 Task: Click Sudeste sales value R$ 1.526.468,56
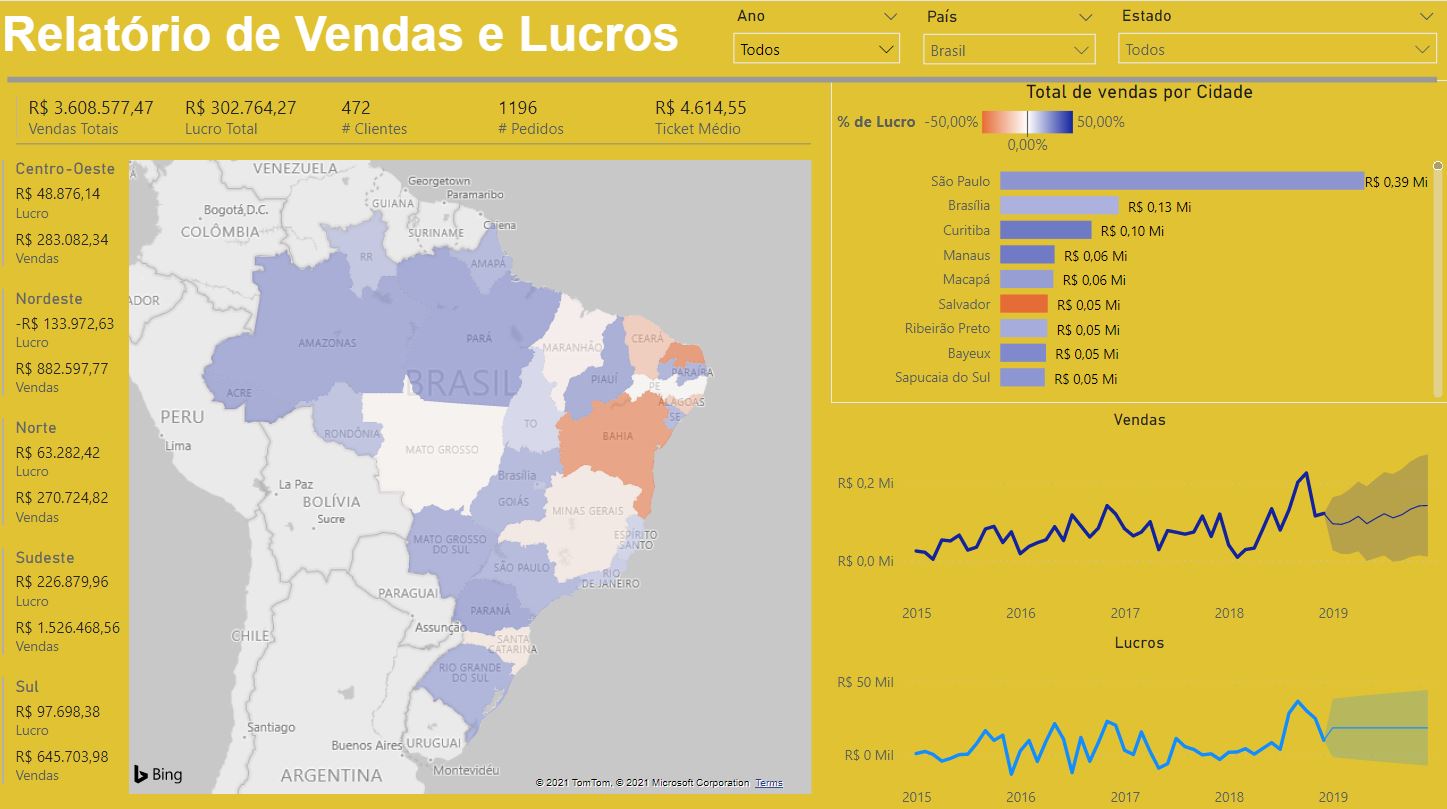[67, 628]
